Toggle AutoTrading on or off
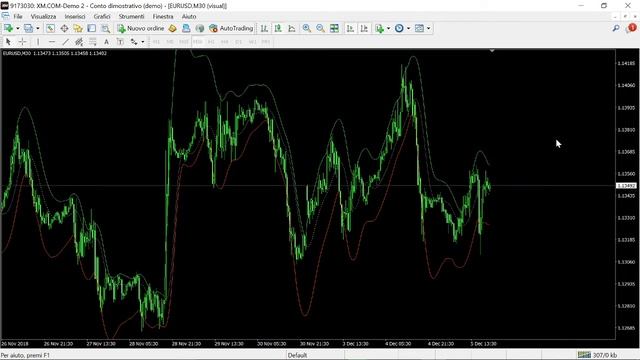 point(231,28)
